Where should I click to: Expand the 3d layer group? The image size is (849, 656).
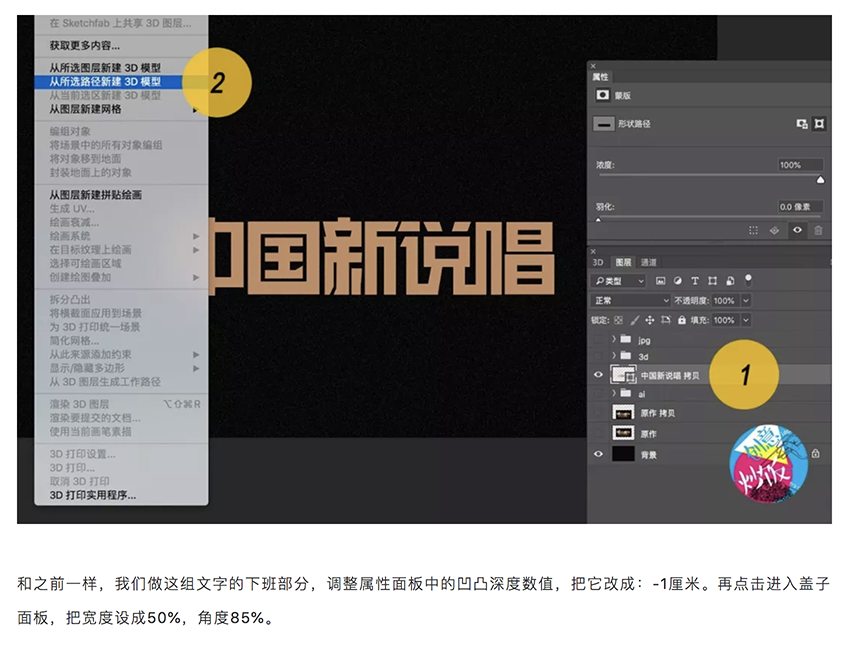(x=613, y=356)
